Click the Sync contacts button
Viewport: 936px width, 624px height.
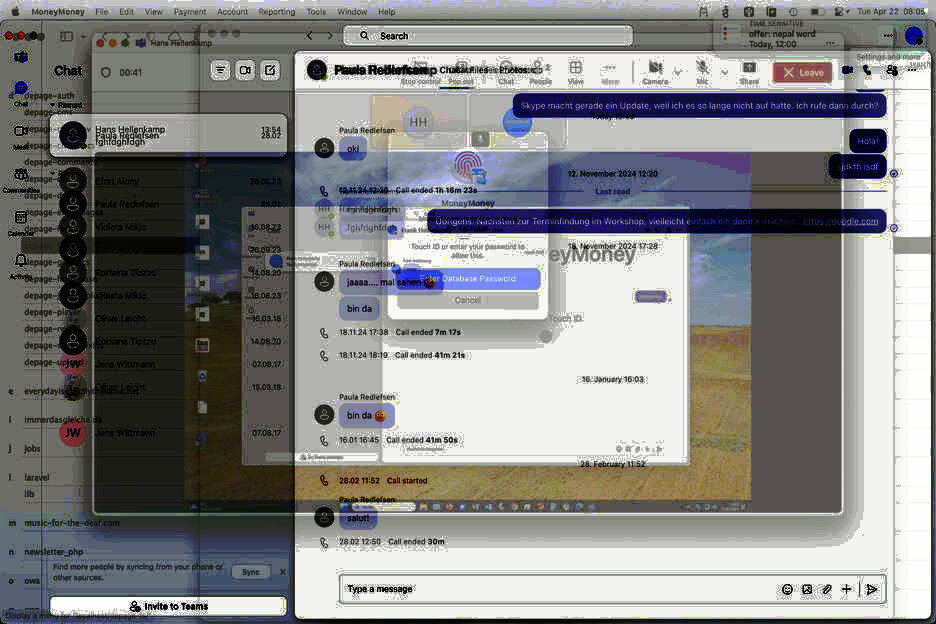[251, 572]
